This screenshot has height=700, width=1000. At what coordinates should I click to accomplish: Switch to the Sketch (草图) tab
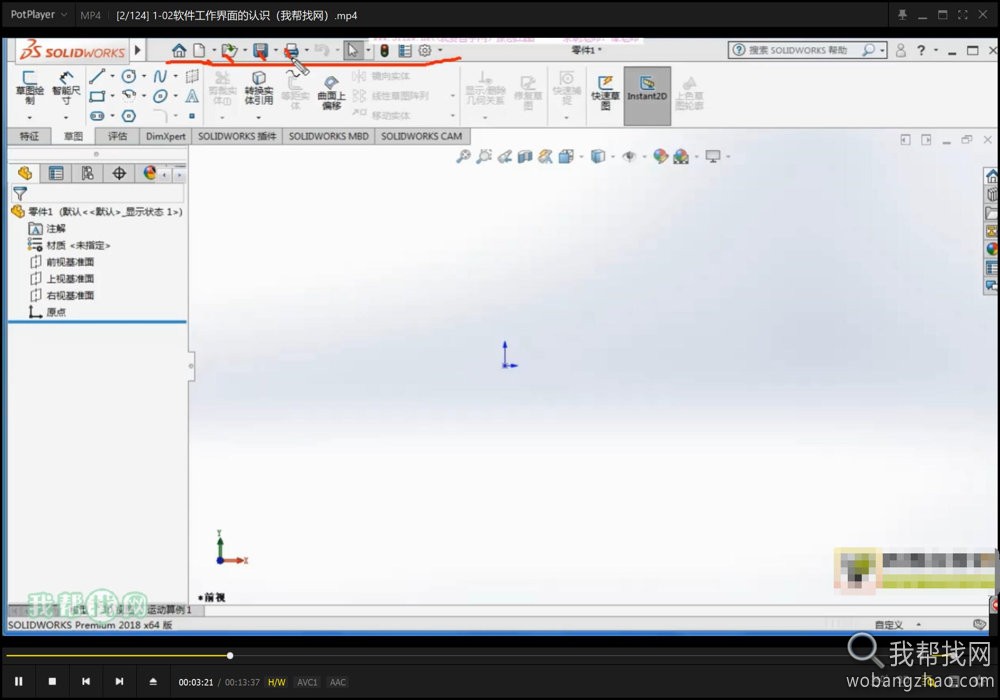[x=73, y=136]
